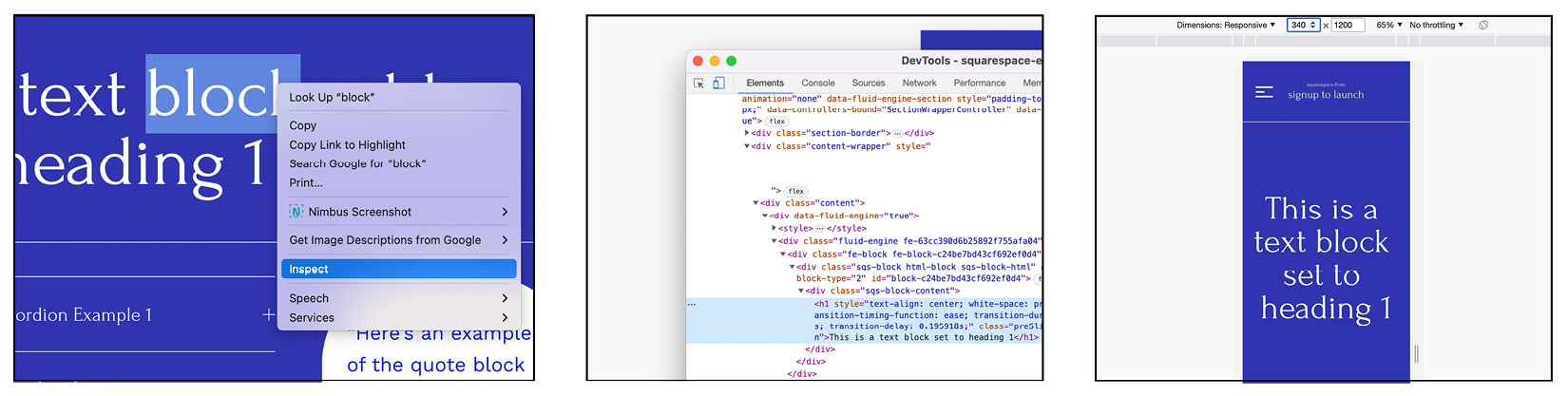Click the width stepper arrows beside 340
This screenshot has height=396, width=1568.
(x=1313, y=25)
